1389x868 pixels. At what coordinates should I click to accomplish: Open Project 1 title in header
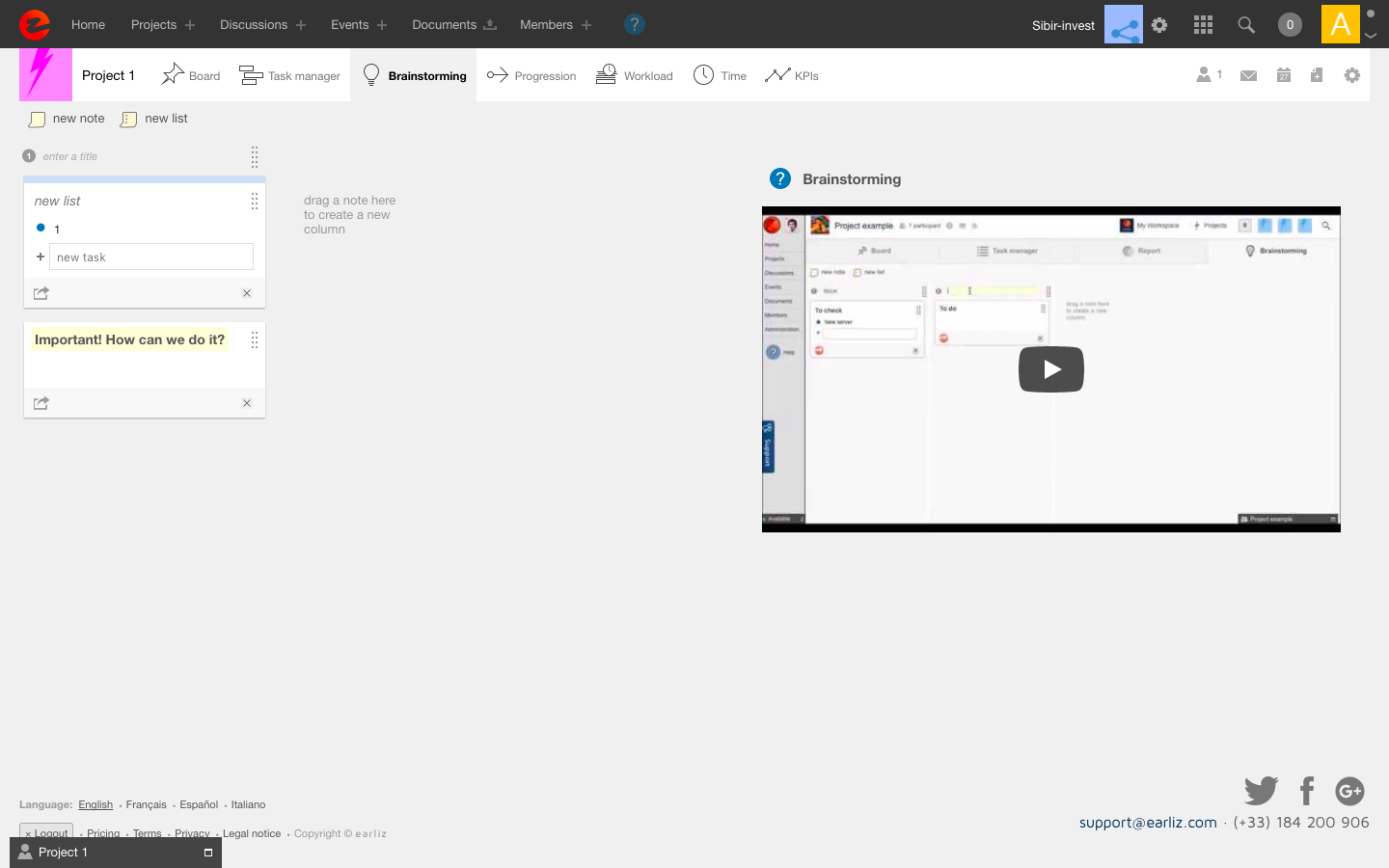tap(108, 75)
